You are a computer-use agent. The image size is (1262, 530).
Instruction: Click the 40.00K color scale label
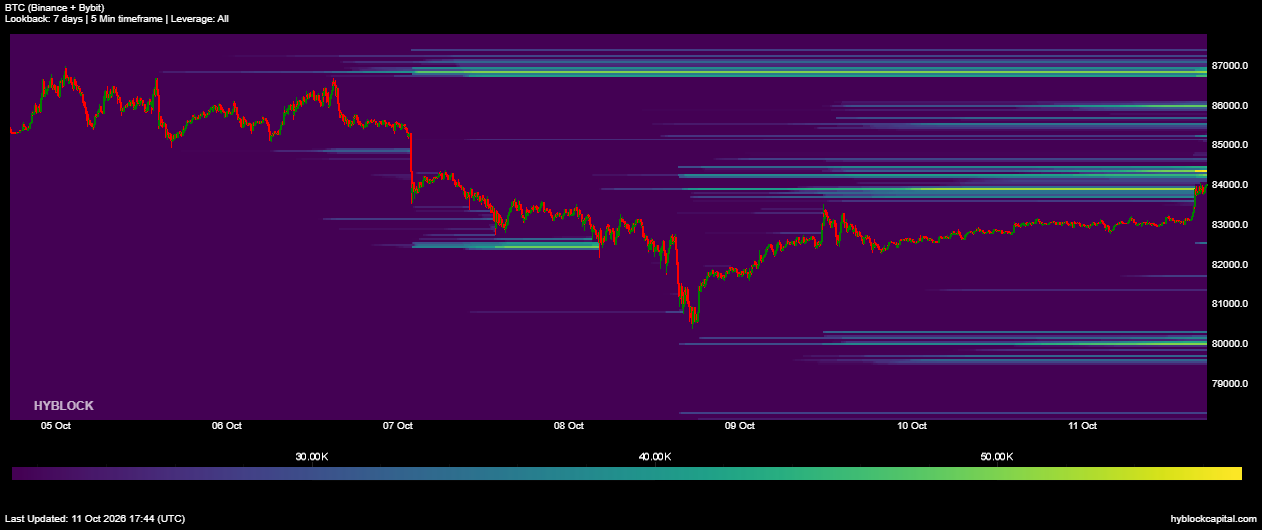655,457
